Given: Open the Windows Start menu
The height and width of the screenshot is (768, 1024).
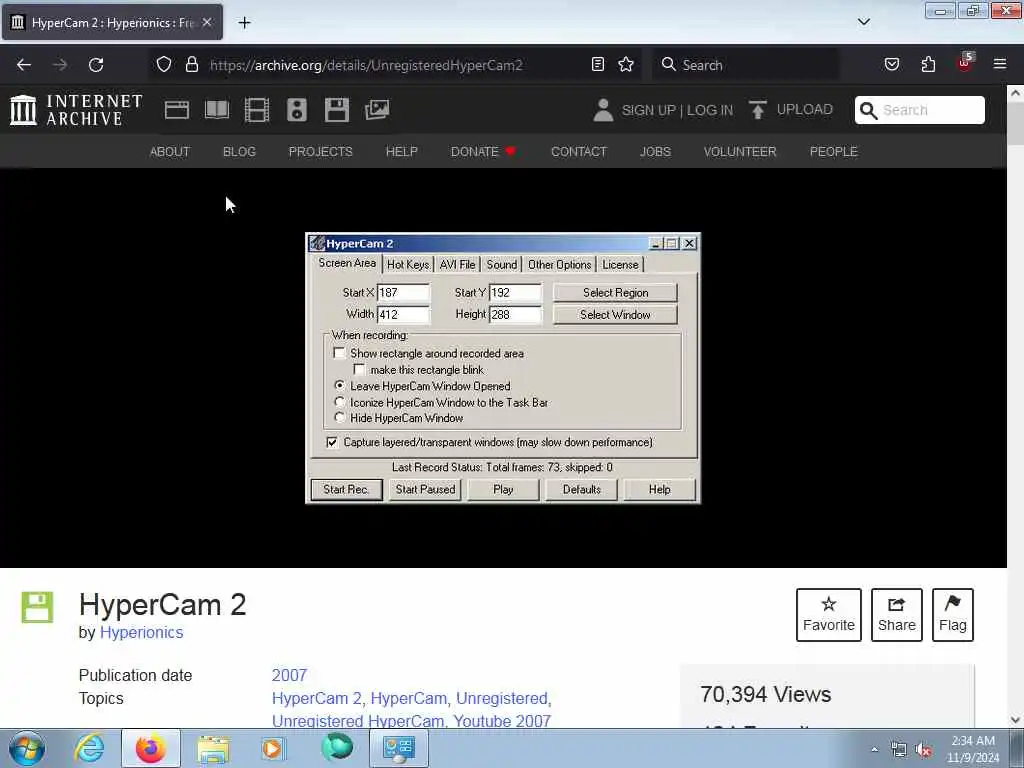Looking at the screenshot, I should [27, 748].
